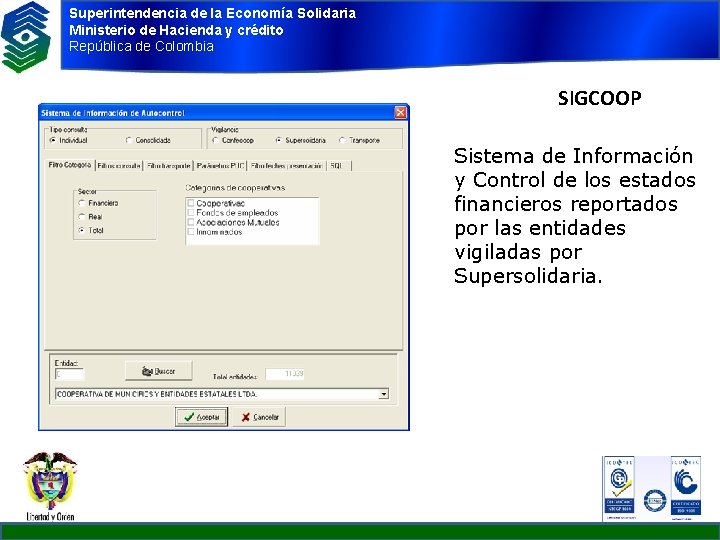Expand the cooperative entity dropdown arrow
Screen dimensions: 720x540
click(x=383, y=394)
